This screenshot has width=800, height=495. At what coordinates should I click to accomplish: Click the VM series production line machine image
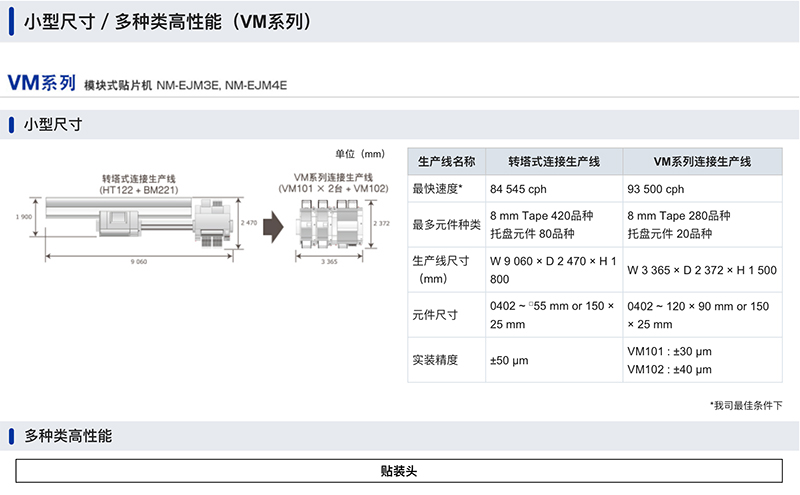tap(328, 224)
